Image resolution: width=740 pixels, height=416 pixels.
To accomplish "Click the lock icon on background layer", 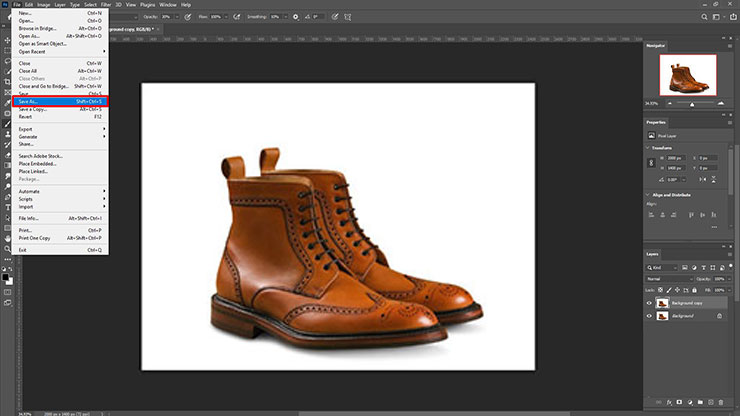I will (719, 316).
